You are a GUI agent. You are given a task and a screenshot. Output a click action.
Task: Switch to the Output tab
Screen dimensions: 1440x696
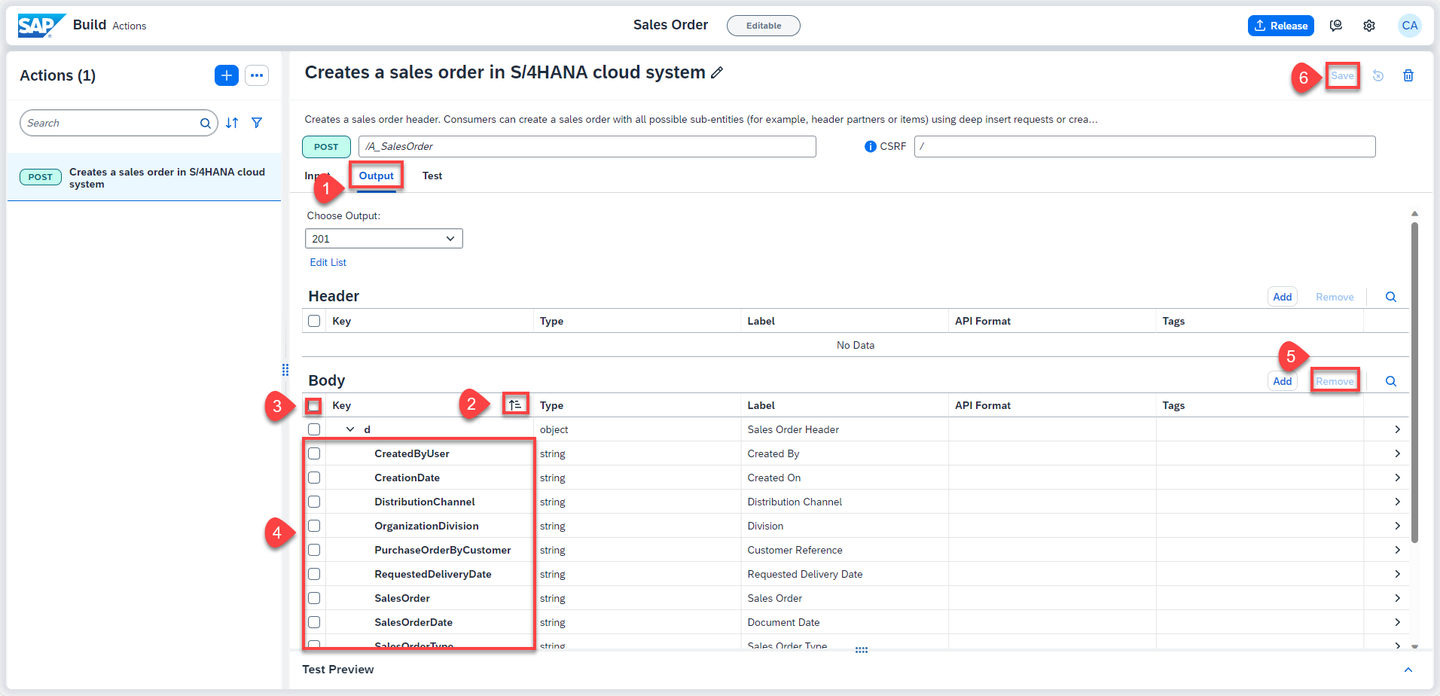[x=376, y=176]
